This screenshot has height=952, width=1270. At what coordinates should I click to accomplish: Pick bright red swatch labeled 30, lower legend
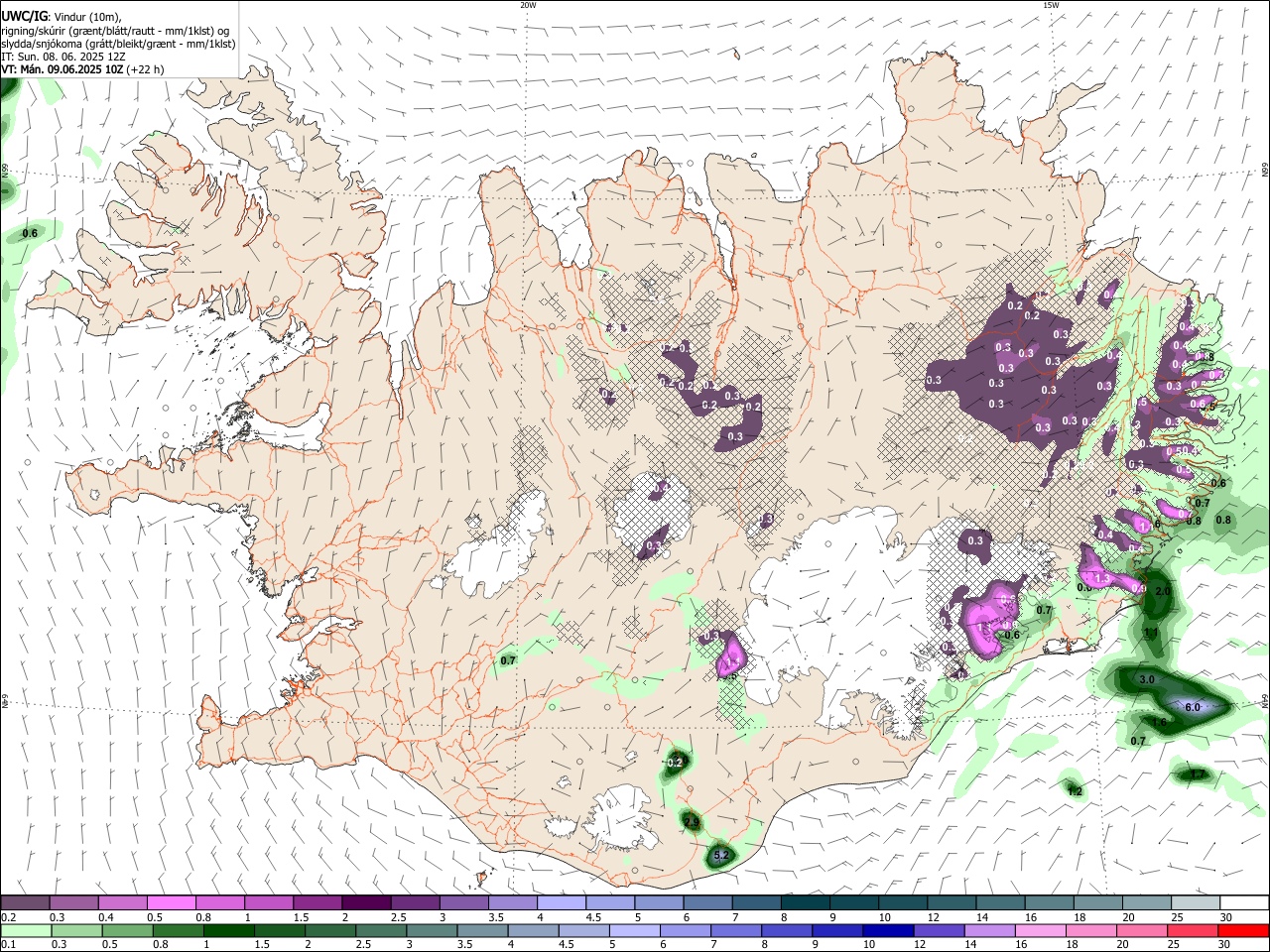pyautogui.click(x=1243, y=930)
